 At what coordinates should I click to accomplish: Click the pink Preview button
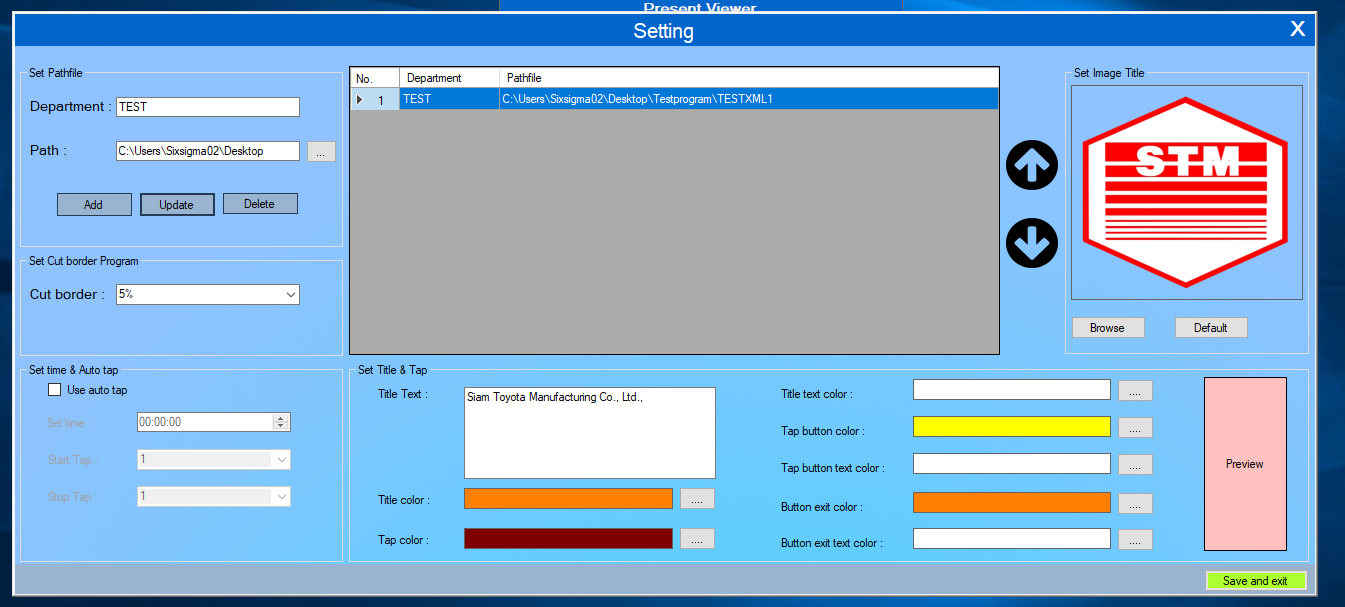coord(1245,464)
